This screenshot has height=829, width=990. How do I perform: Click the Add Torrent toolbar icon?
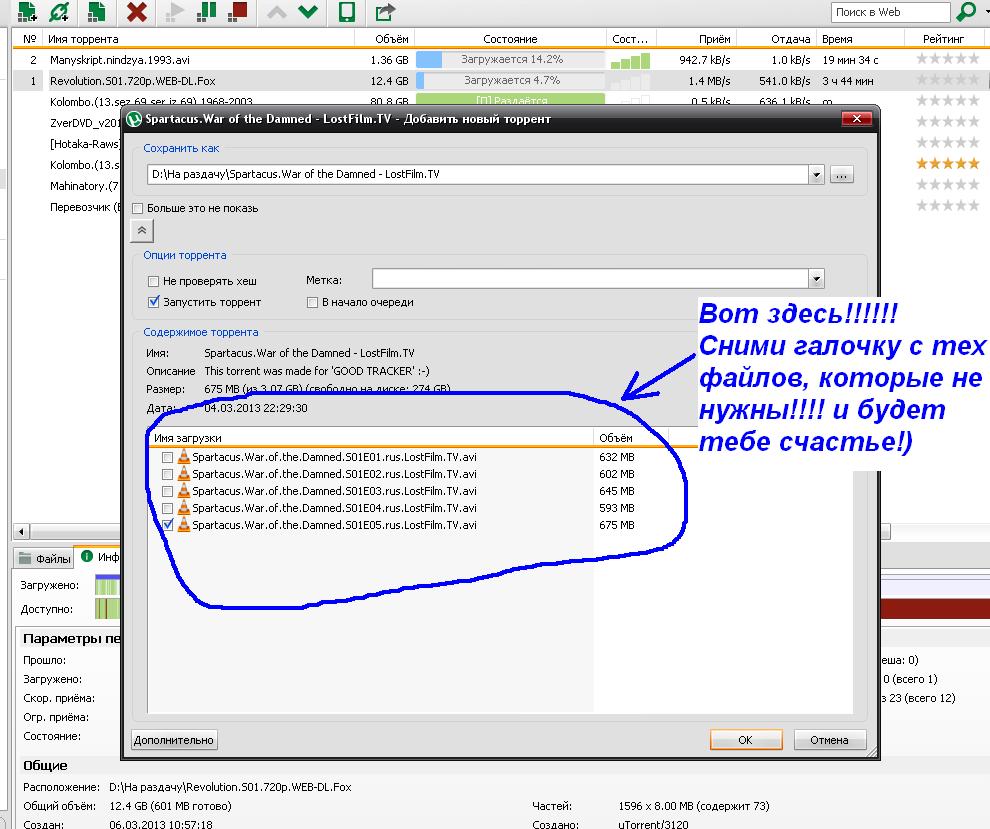pos(27,12)
